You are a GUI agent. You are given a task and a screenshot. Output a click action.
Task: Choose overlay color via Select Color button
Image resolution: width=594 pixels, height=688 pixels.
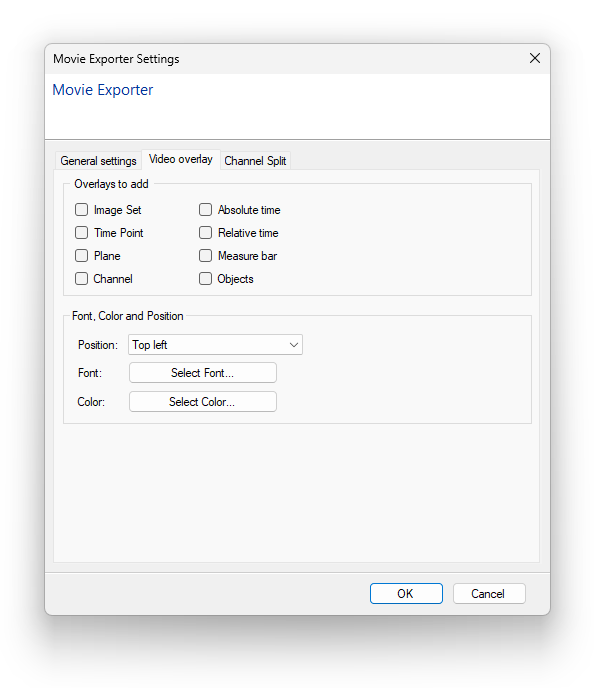click(203, 401)
